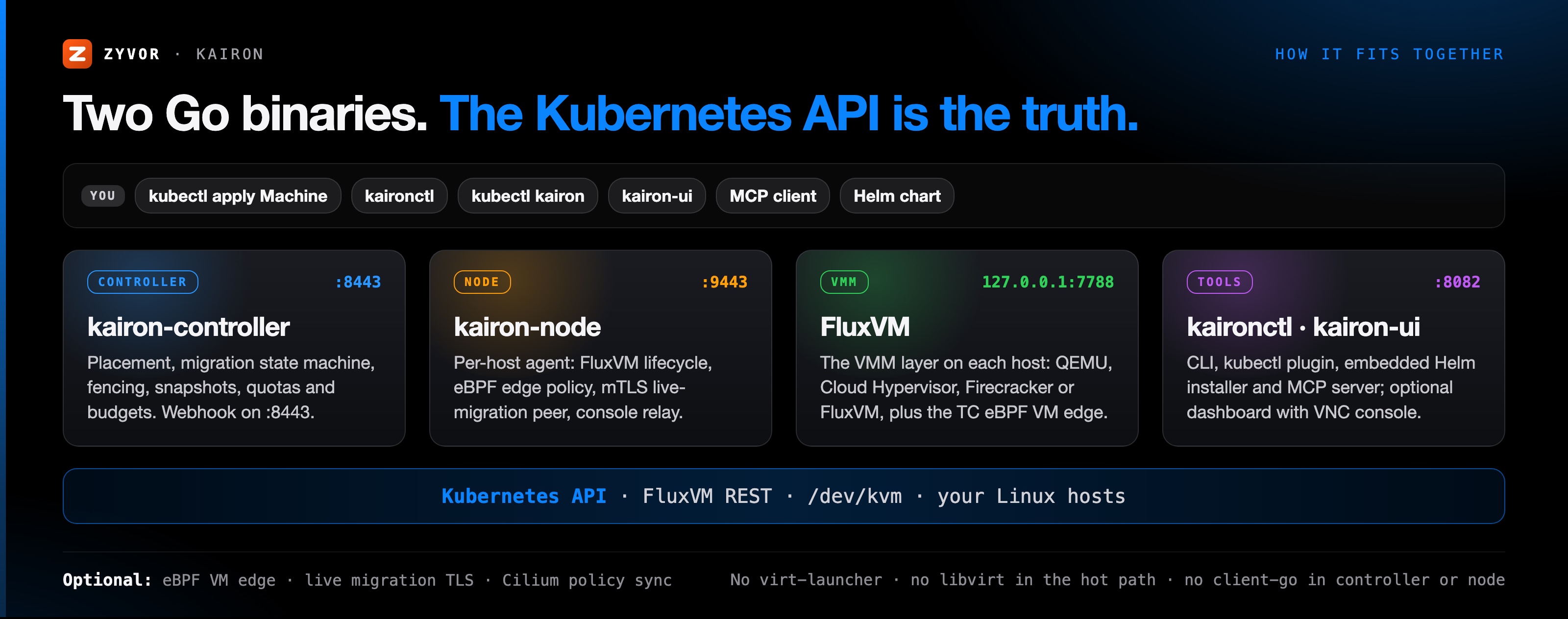Select the 'Helm chart' pill
Image resolution: width=1568 pixels, height=619 pixels.
[x=897, y=196]
